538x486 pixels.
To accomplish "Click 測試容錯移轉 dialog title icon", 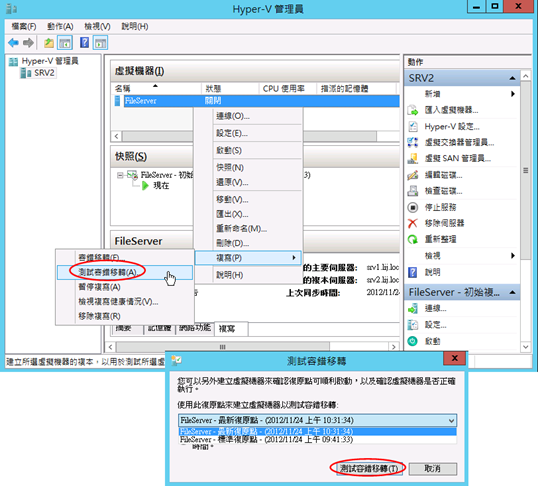I will pos(176,361).
